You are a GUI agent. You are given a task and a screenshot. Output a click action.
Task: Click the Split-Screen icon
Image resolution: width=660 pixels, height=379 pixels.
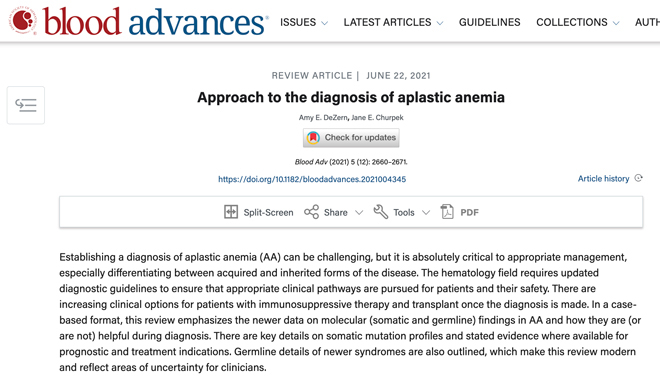tap(231, 212)
